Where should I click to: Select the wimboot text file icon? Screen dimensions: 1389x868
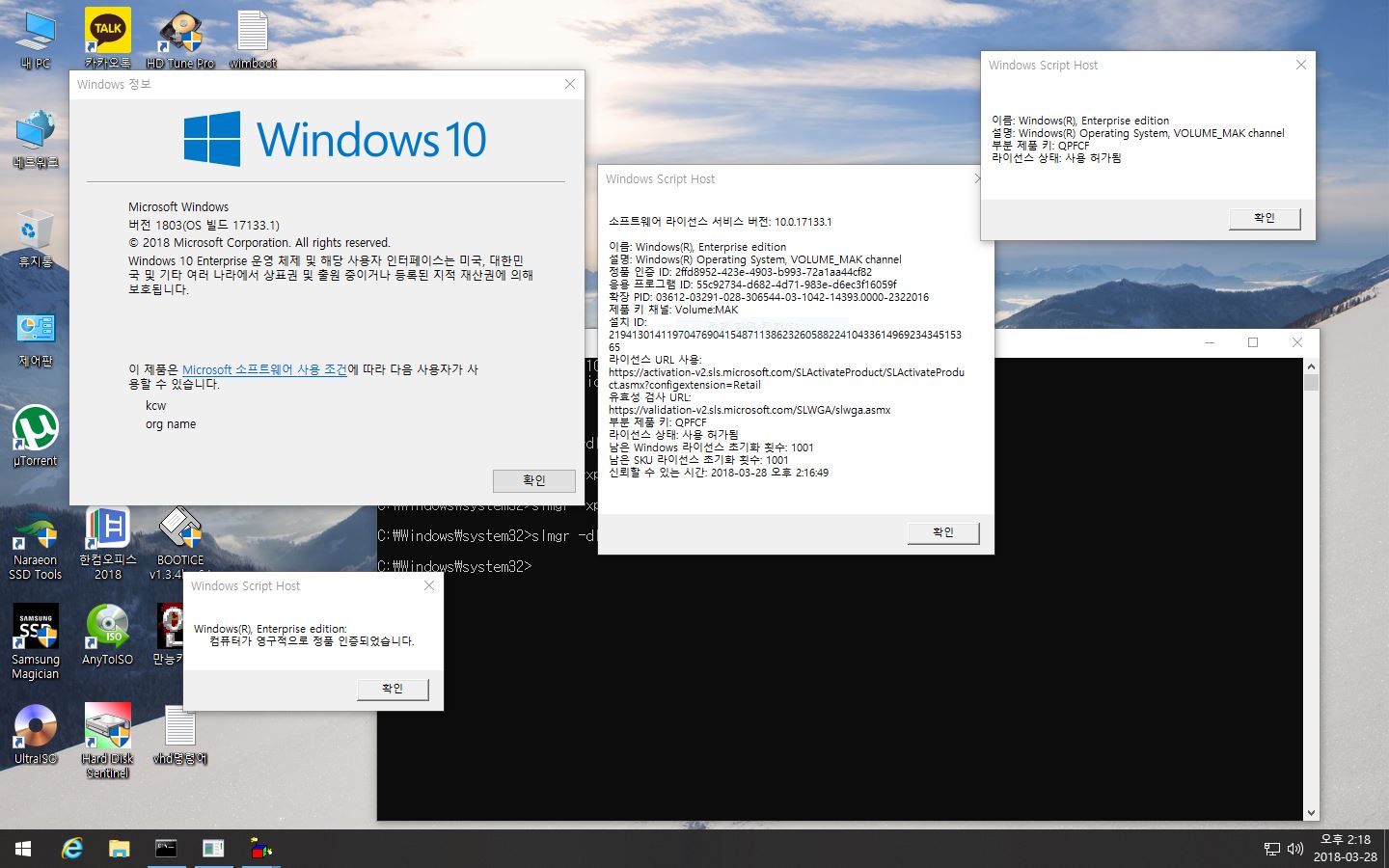tap(253, 39)
